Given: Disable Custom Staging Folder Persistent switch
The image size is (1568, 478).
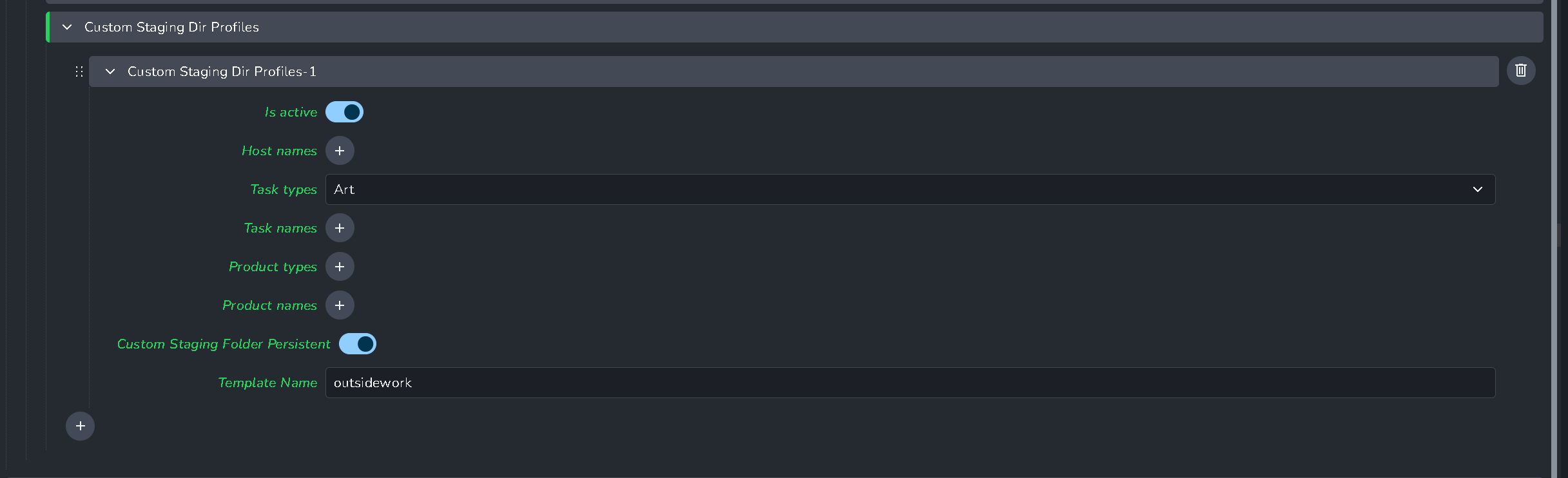Looking at the screenshot, I should pyautogui.click(x=358, y=344).
